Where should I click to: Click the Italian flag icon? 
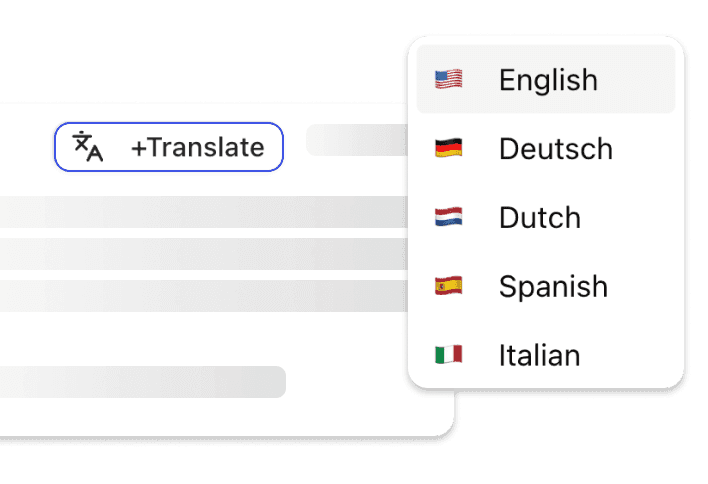coord(448,354)
